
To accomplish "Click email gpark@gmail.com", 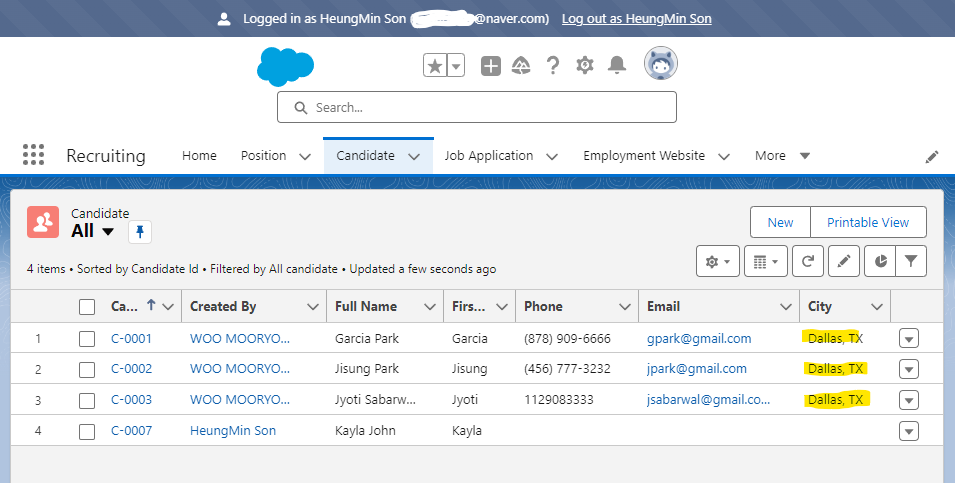I will (699, 339).
